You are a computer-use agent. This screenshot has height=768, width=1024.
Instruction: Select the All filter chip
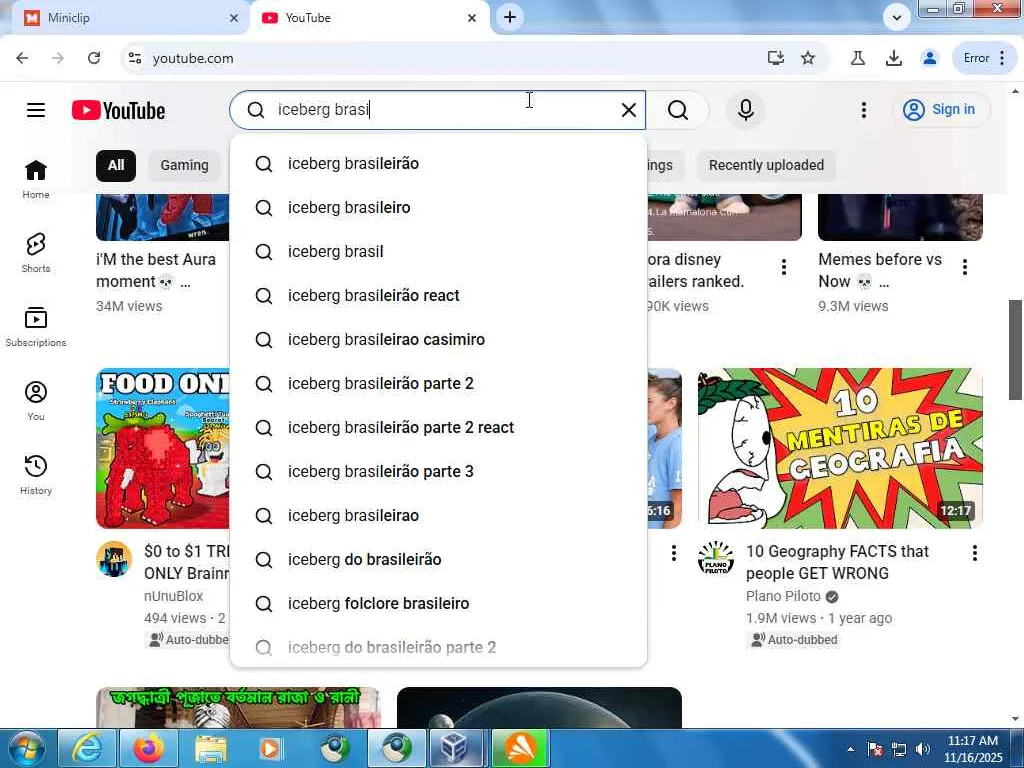(x=116, y=165)
